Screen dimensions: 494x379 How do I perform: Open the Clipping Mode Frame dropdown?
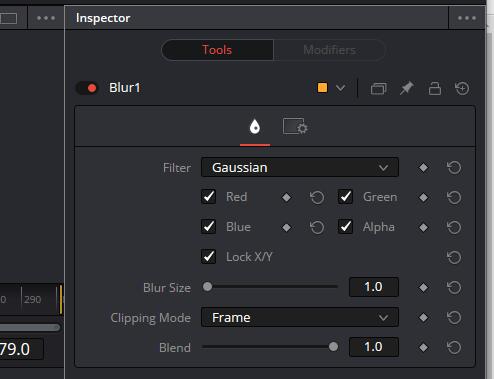[x=300, y=317]
